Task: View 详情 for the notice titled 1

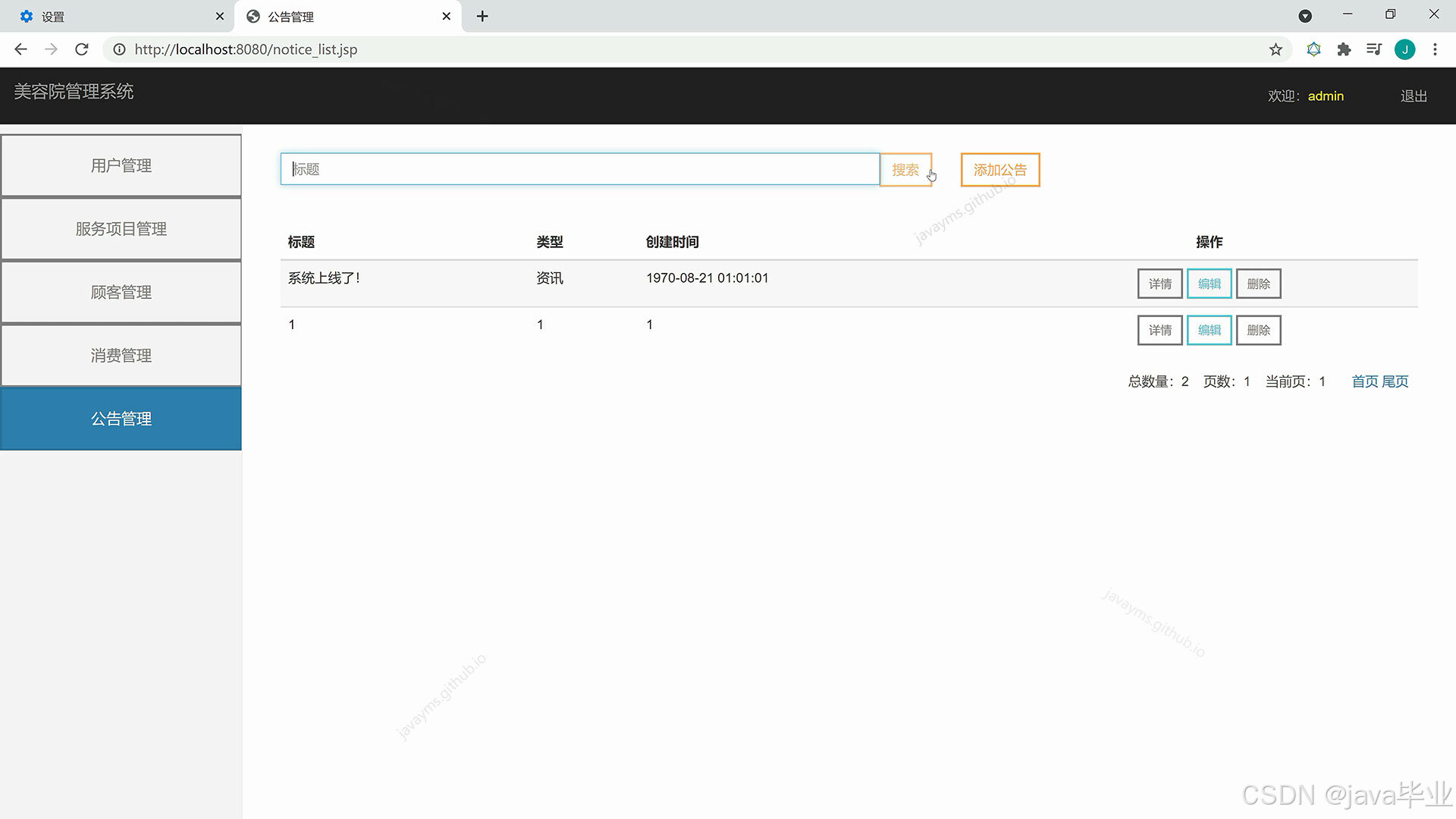Action: 1159,330
